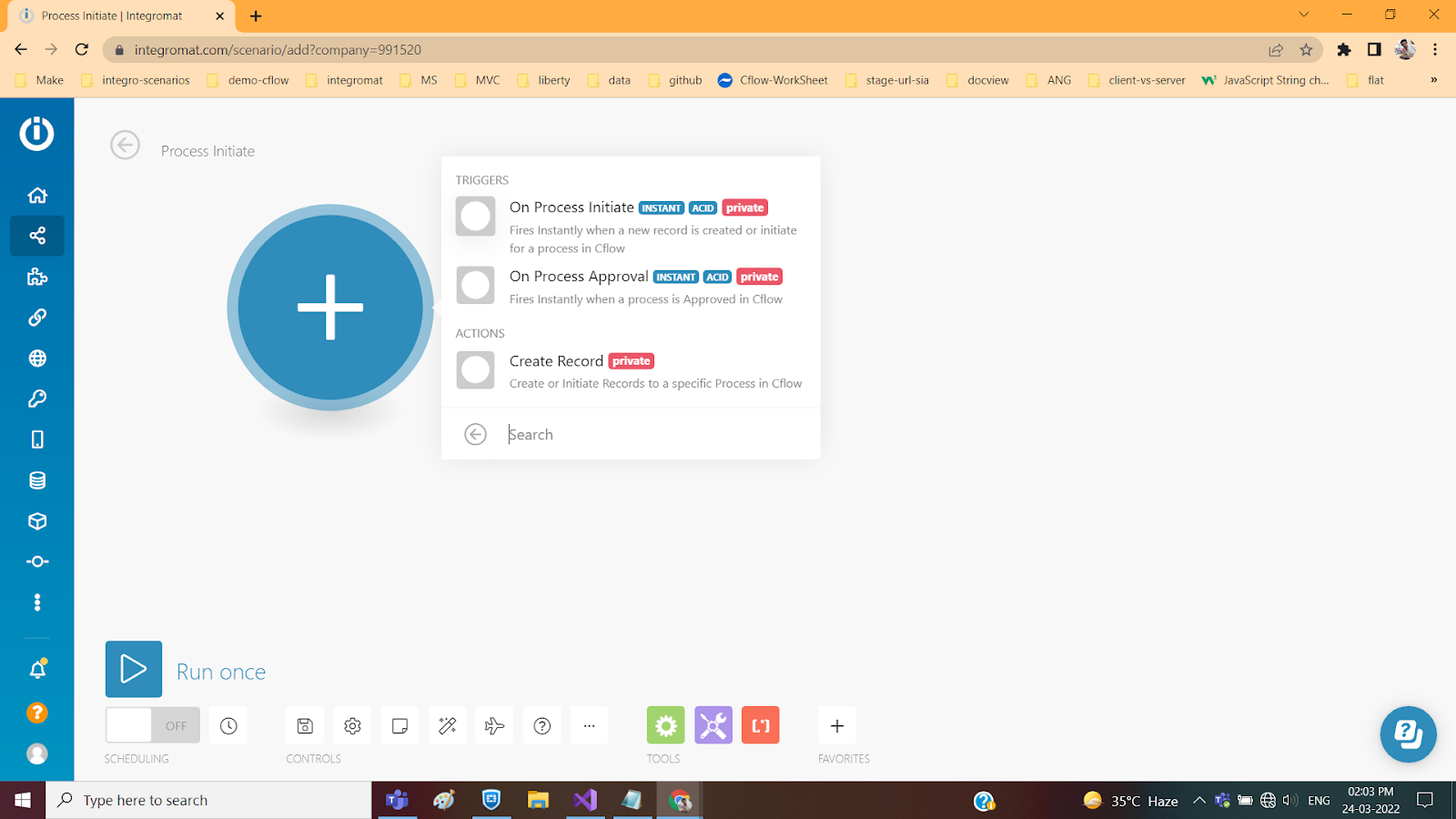
Task: Click the Windows taskbar search box
Action: [208, 800]
